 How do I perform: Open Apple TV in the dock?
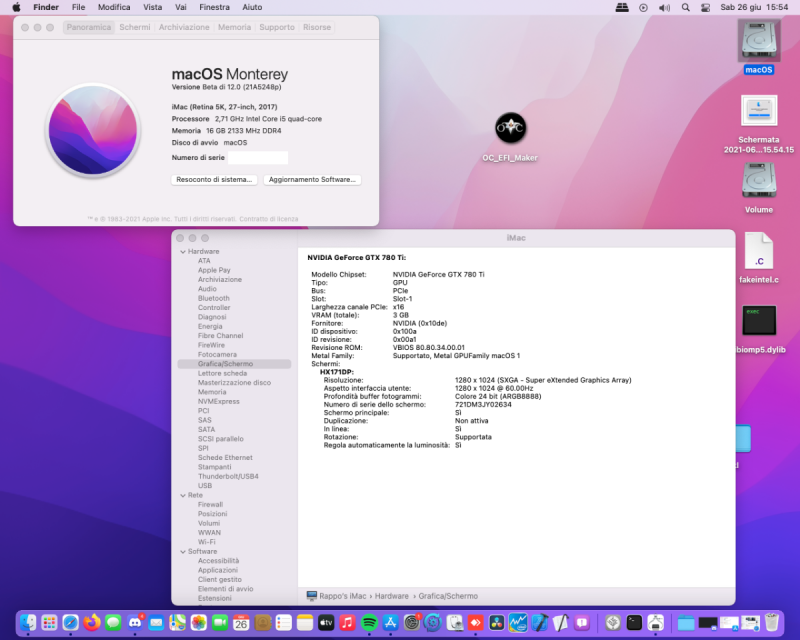tap(326, 623)
